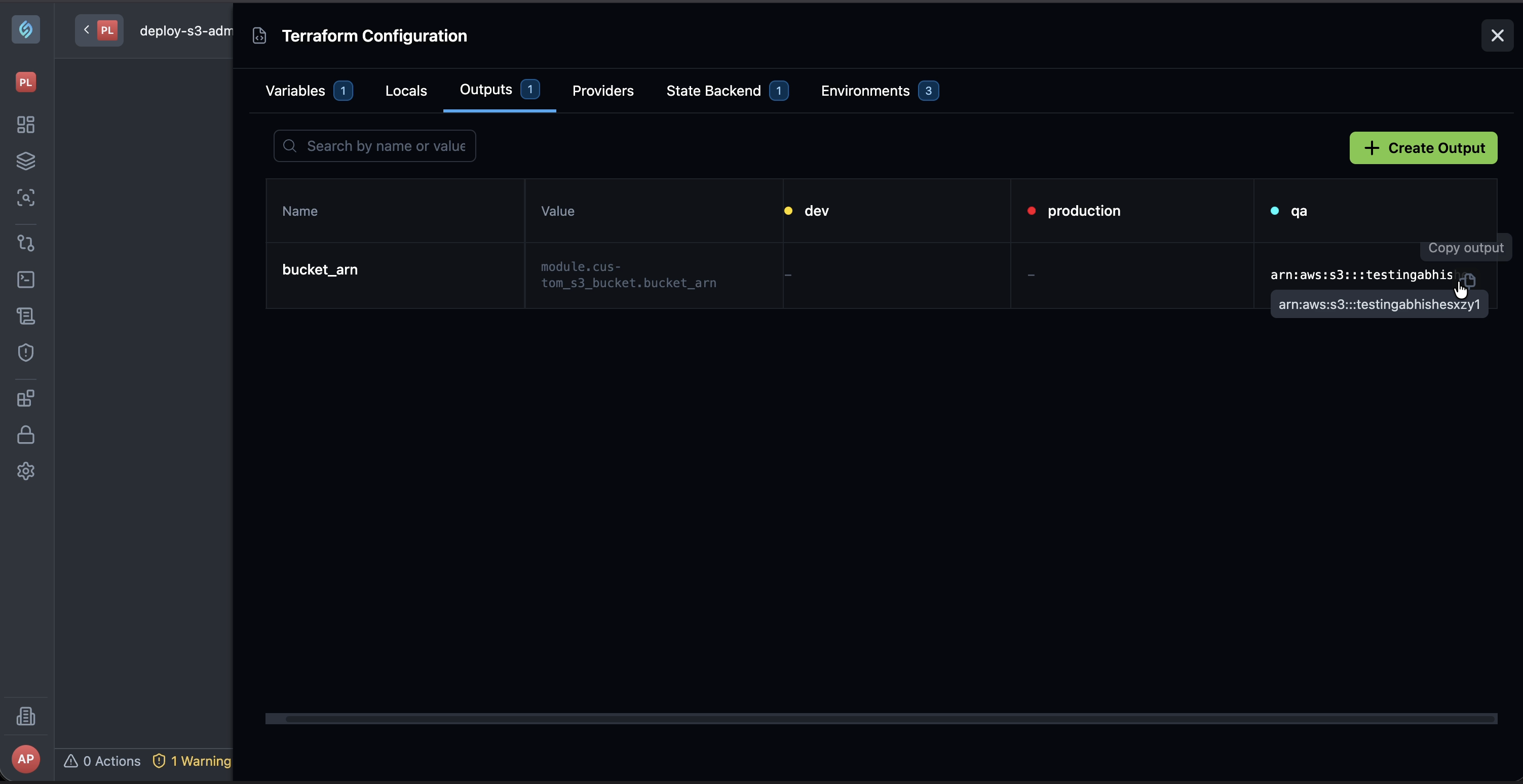Click the shield Warning icon in status bar
This screenshot has height=784, width=1523.
159,761
